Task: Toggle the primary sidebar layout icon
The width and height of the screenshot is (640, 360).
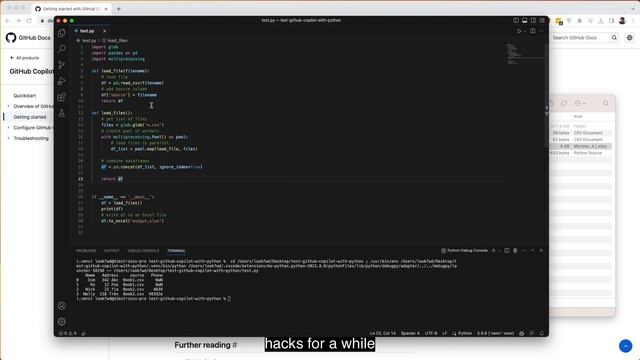Action: 516,20
